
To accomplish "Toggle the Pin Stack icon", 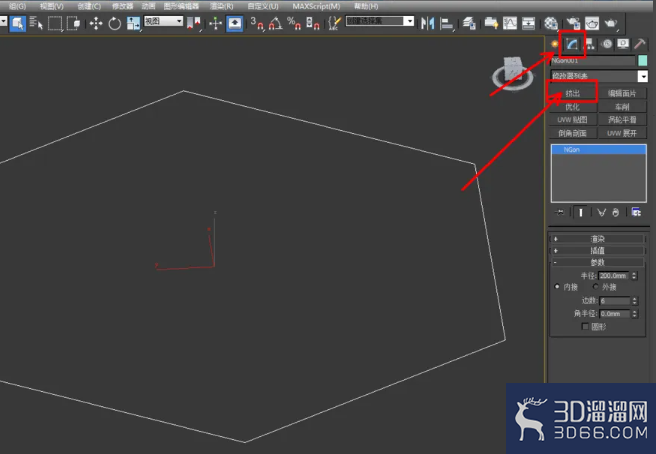I will tap(559, 213).
